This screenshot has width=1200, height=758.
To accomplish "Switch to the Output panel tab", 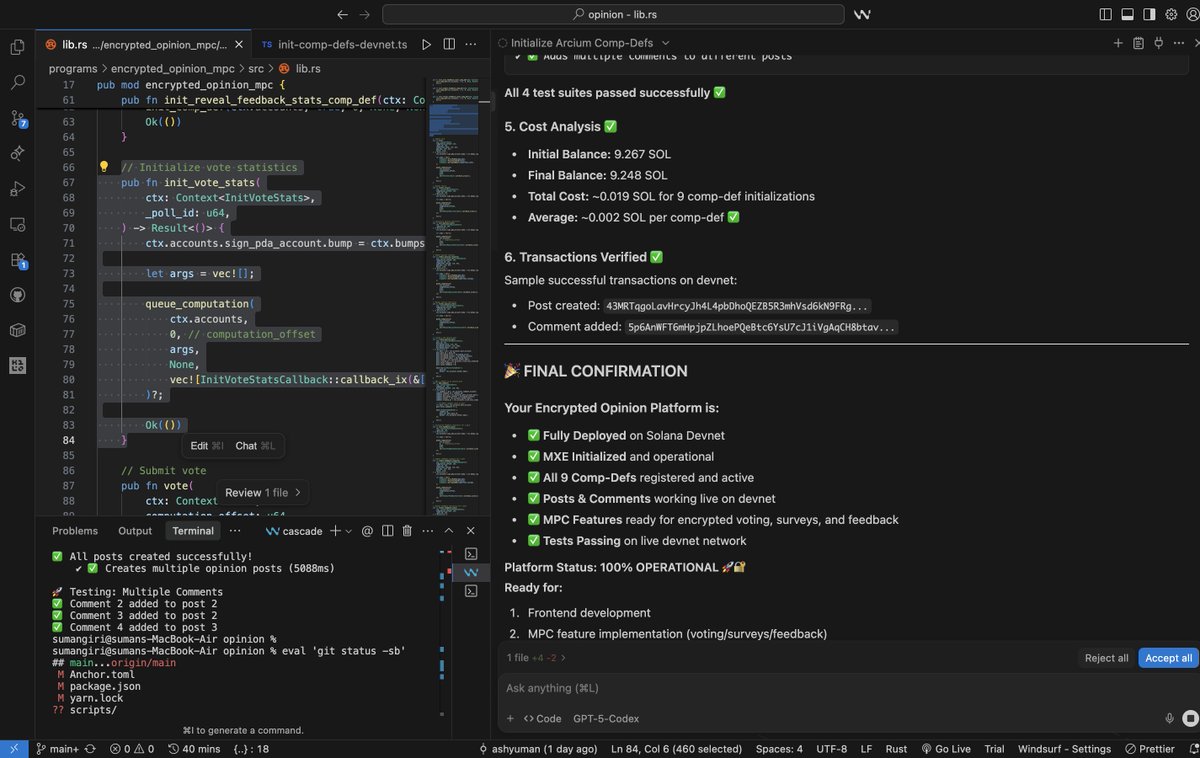I will pyautogui.click(x=135, y=531).
